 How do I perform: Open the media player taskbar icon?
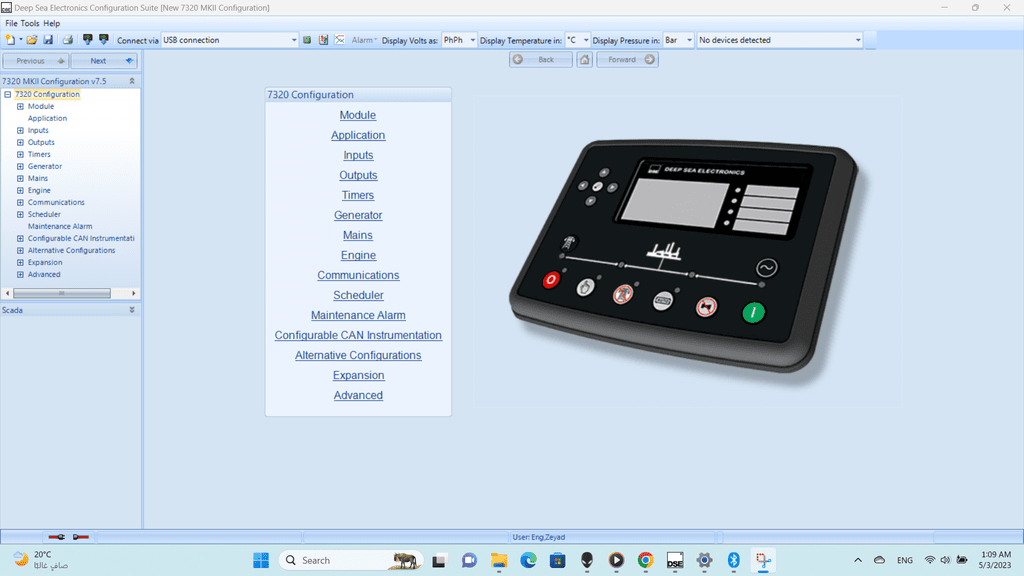click(616, 560)
